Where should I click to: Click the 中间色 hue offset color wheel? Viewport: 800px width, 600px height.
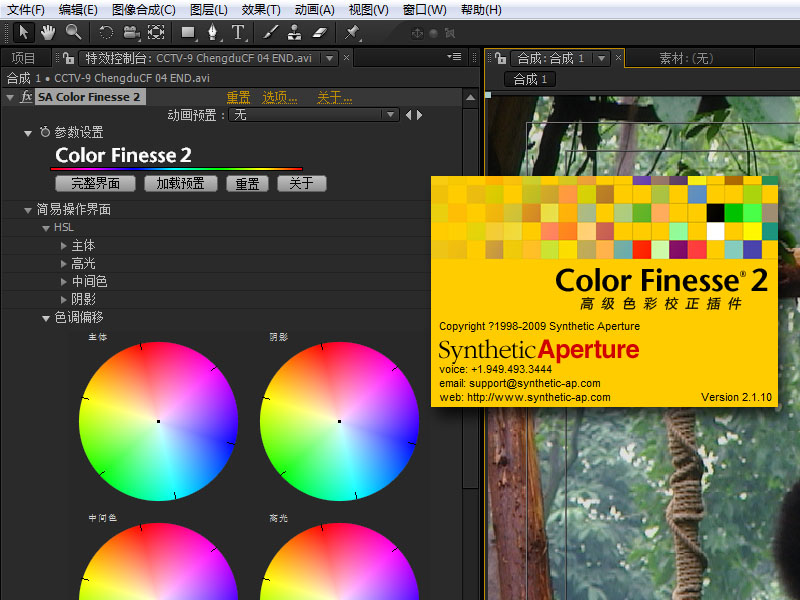pos(159,561)
